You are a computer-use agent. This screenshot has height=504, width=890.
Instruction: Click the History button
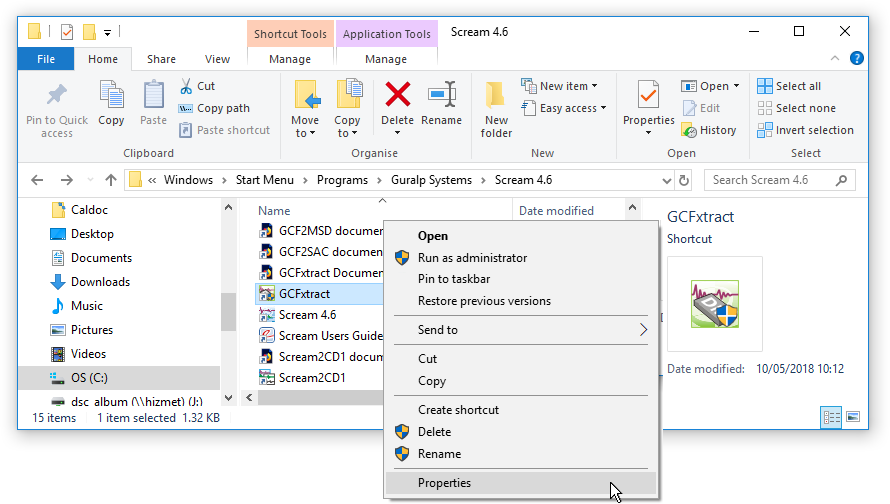tap(709, 131)
